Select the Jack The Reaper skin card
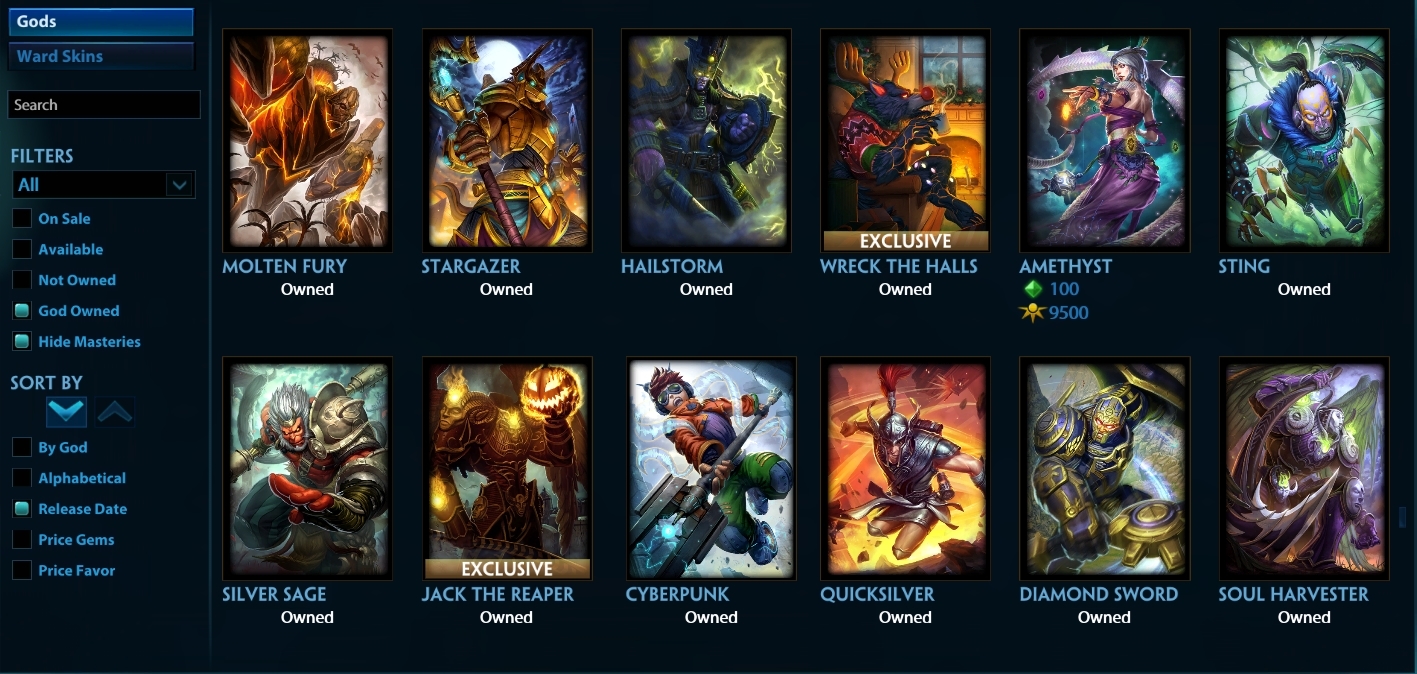Viewport: 1417px width, 674px height. tap(507, 468)
